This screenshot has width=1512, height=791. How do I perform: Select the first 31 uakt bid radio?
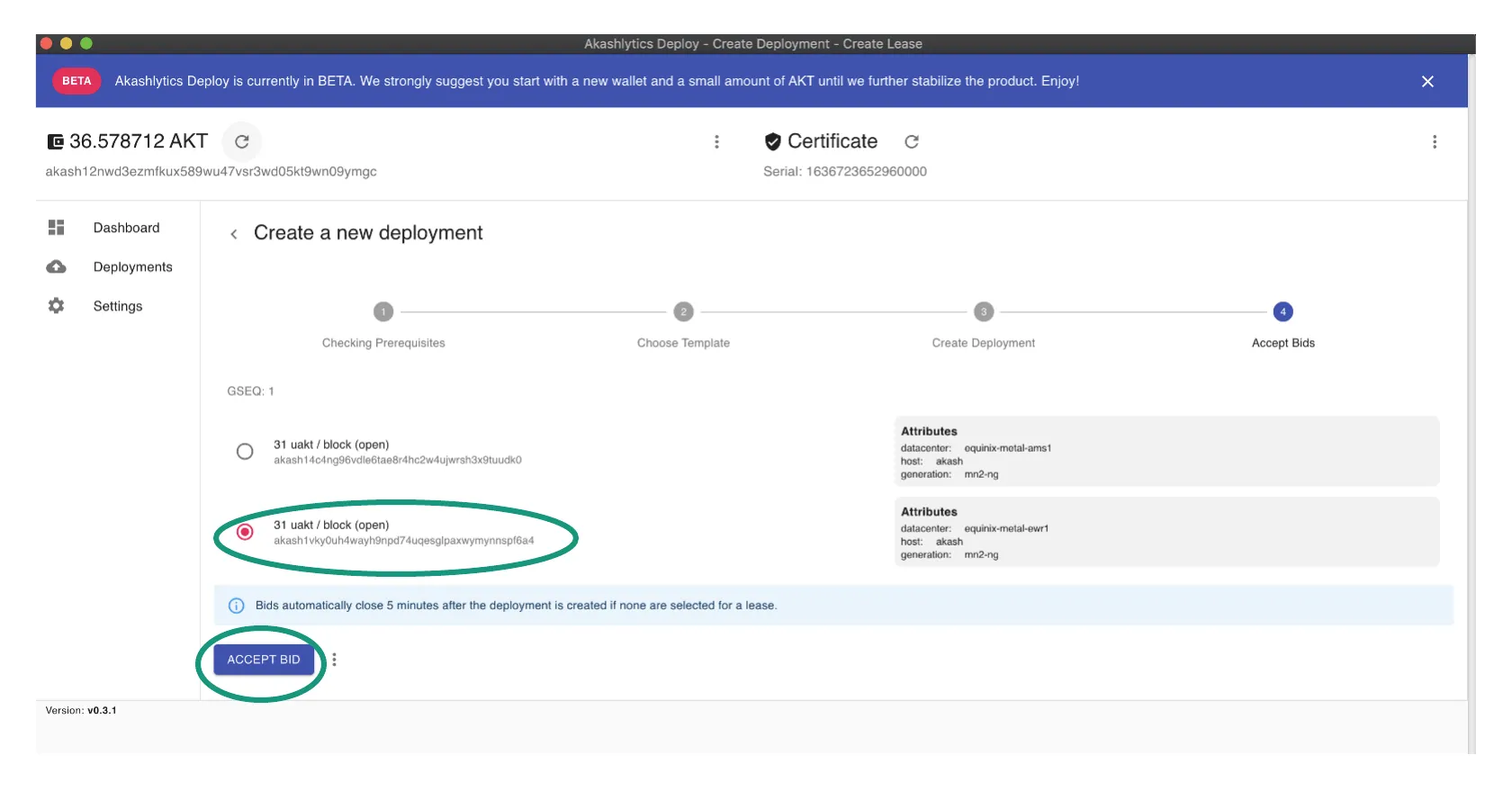(x=245, y=452)
